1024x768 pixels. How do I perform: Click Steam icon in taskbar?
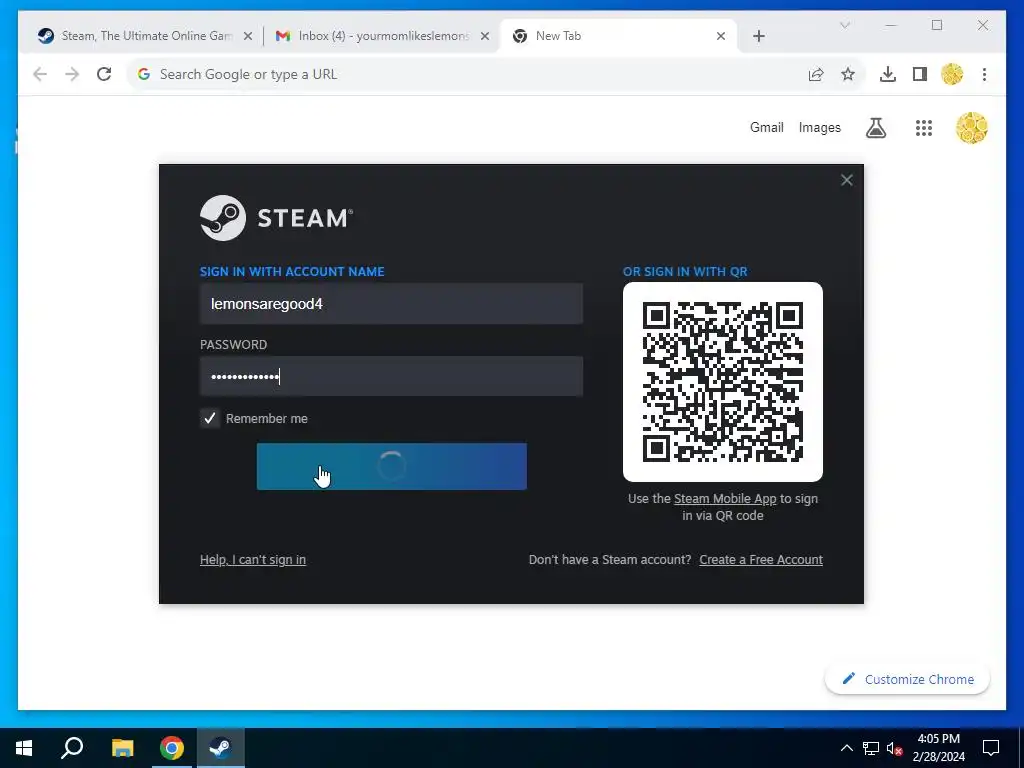221,748
